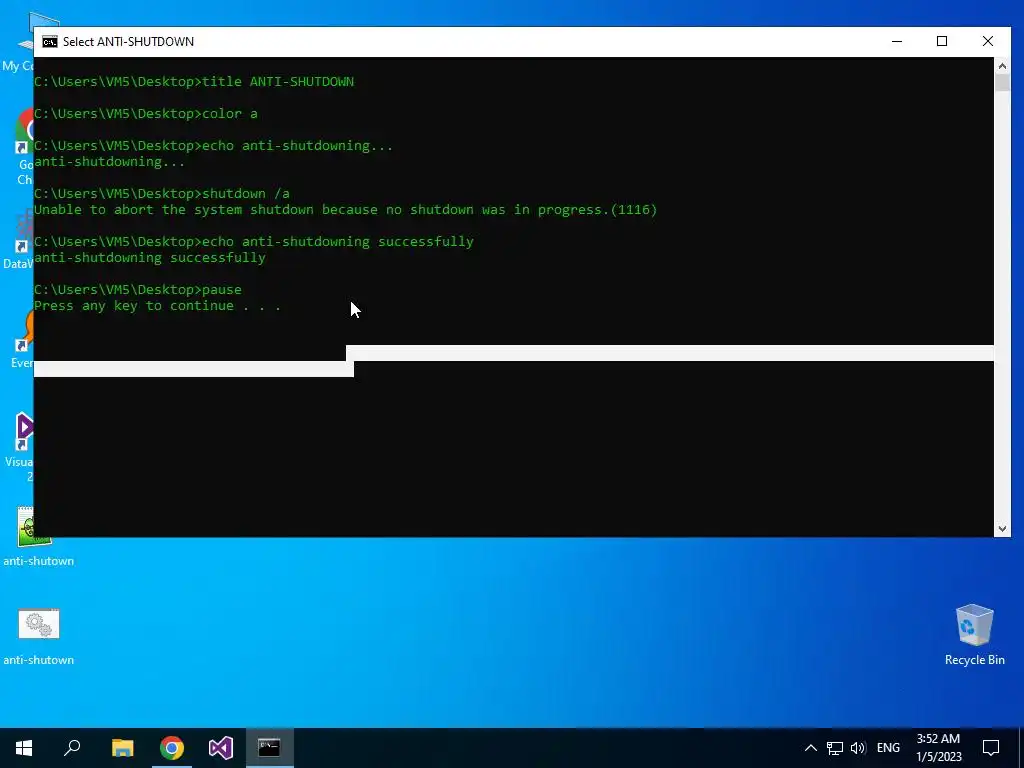The height and width of the screenshot is (768, 1024).
Task: Open taskbar search magnifier
Action: coord(72,748)
